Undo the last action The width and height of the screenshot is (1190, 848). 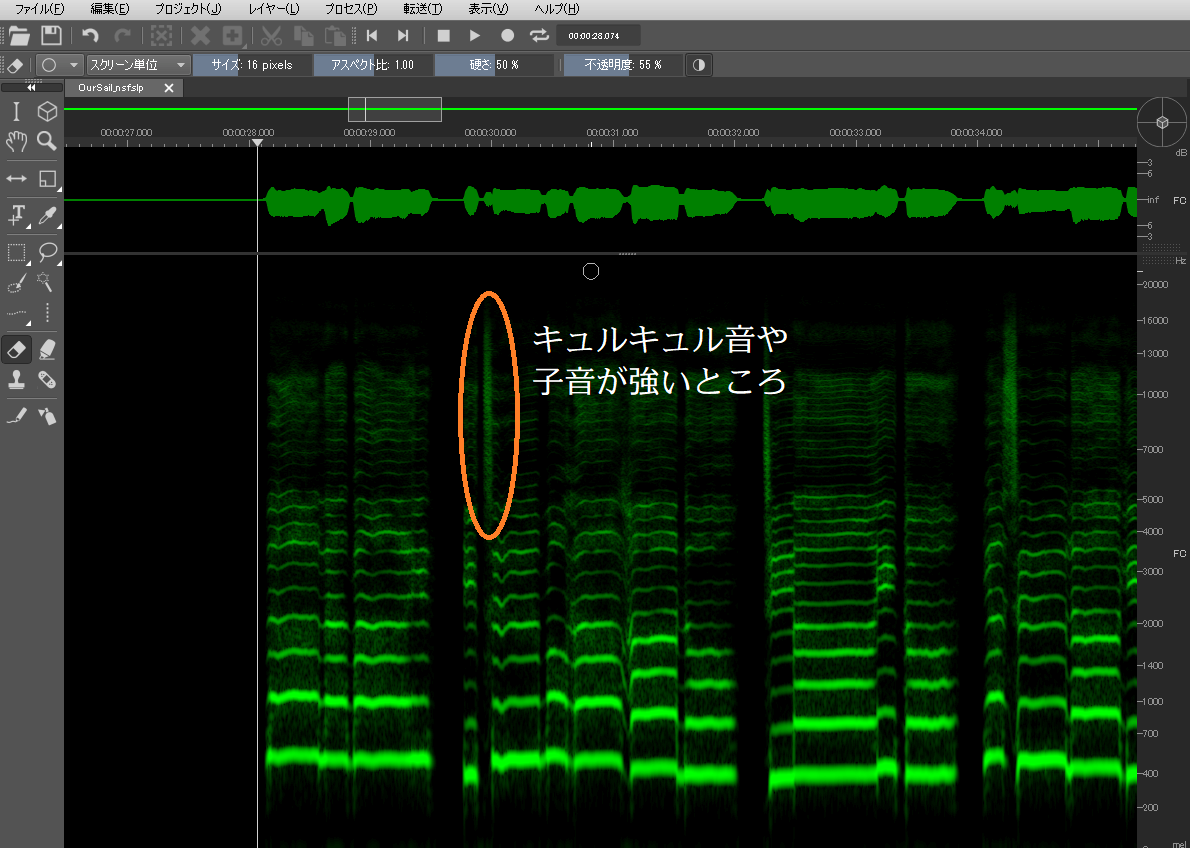pyautogui.click(x=90, y=36)
